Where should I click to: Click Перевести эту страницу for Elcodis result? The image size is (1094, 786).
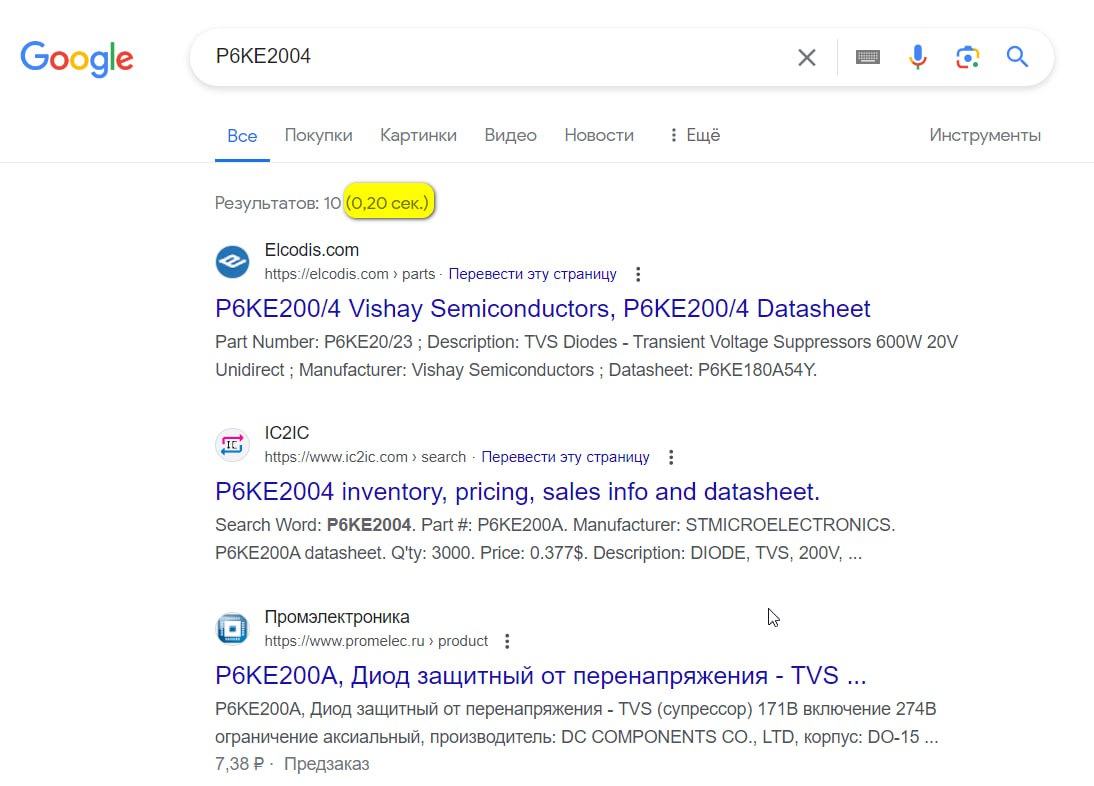click(532, 274)
